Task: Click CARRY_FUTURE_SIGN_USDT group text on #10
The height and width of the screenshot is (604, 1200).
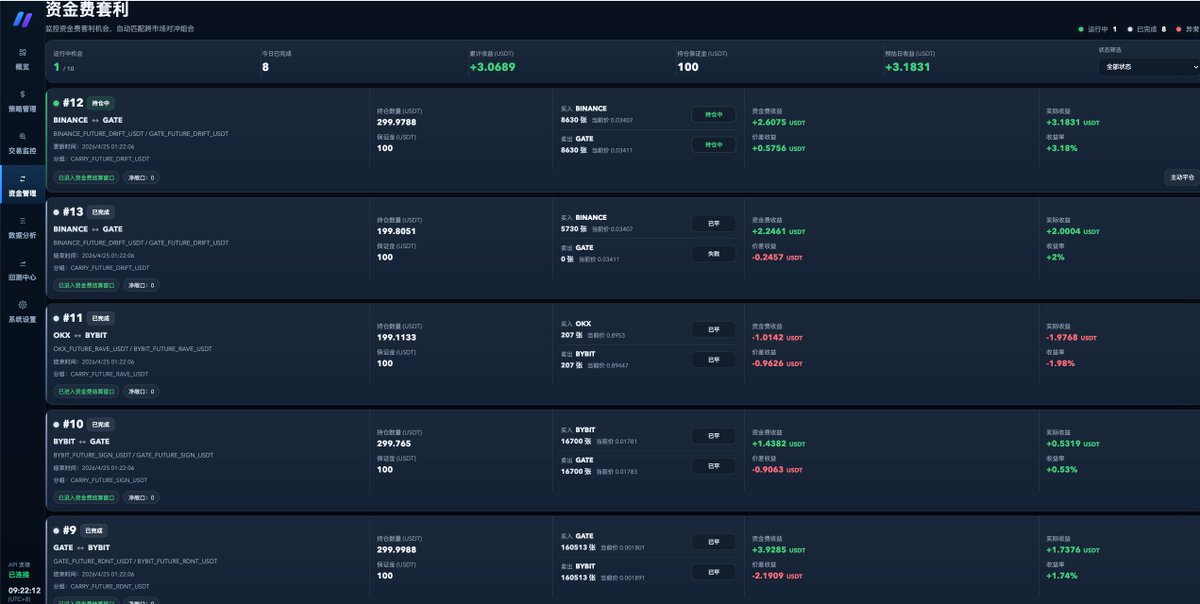Action: [110, 480]
